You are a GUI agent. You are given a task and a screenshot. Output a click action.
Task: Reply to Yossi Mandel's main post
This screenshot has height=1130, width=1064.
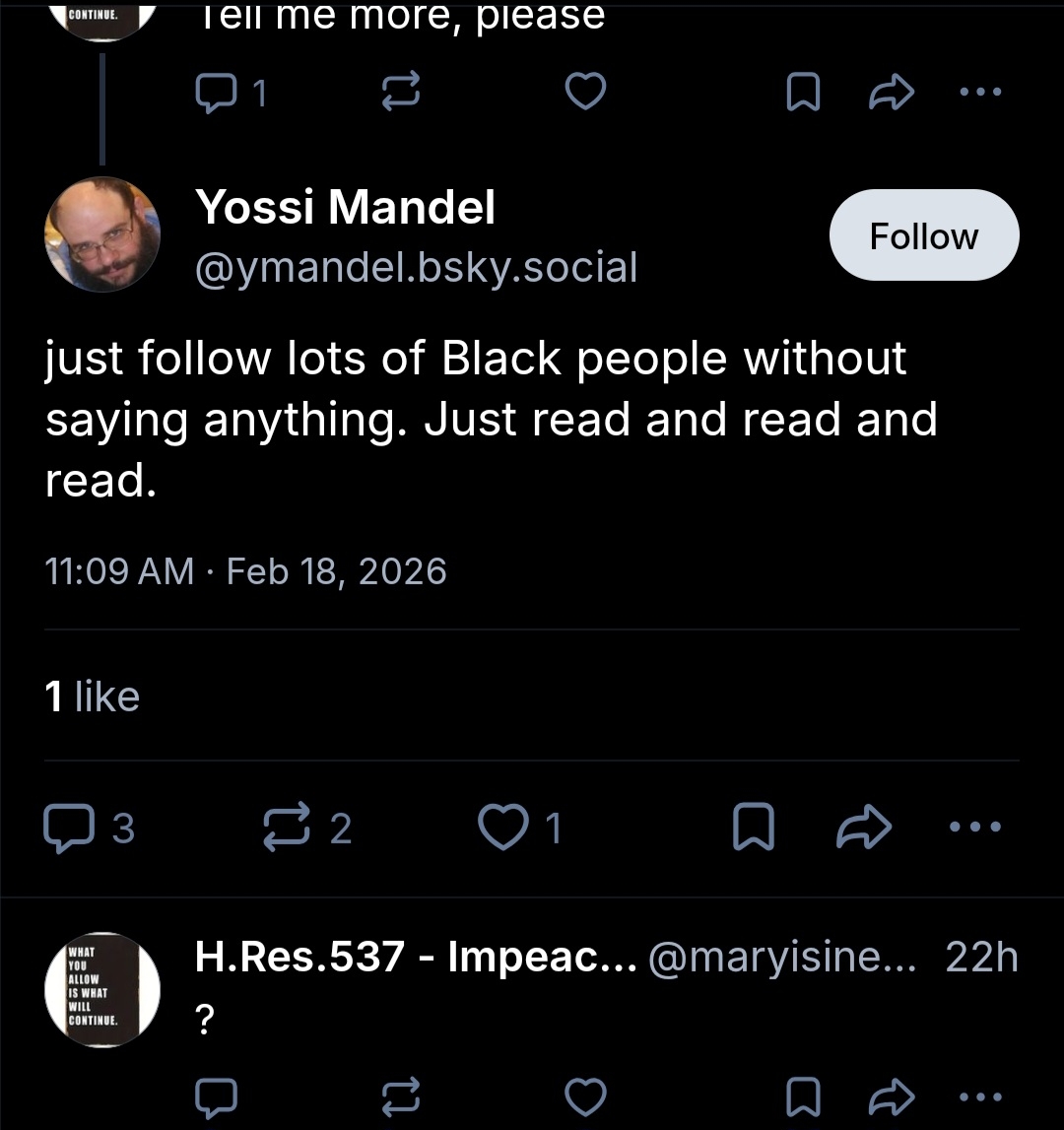click(x=65, y=829)
